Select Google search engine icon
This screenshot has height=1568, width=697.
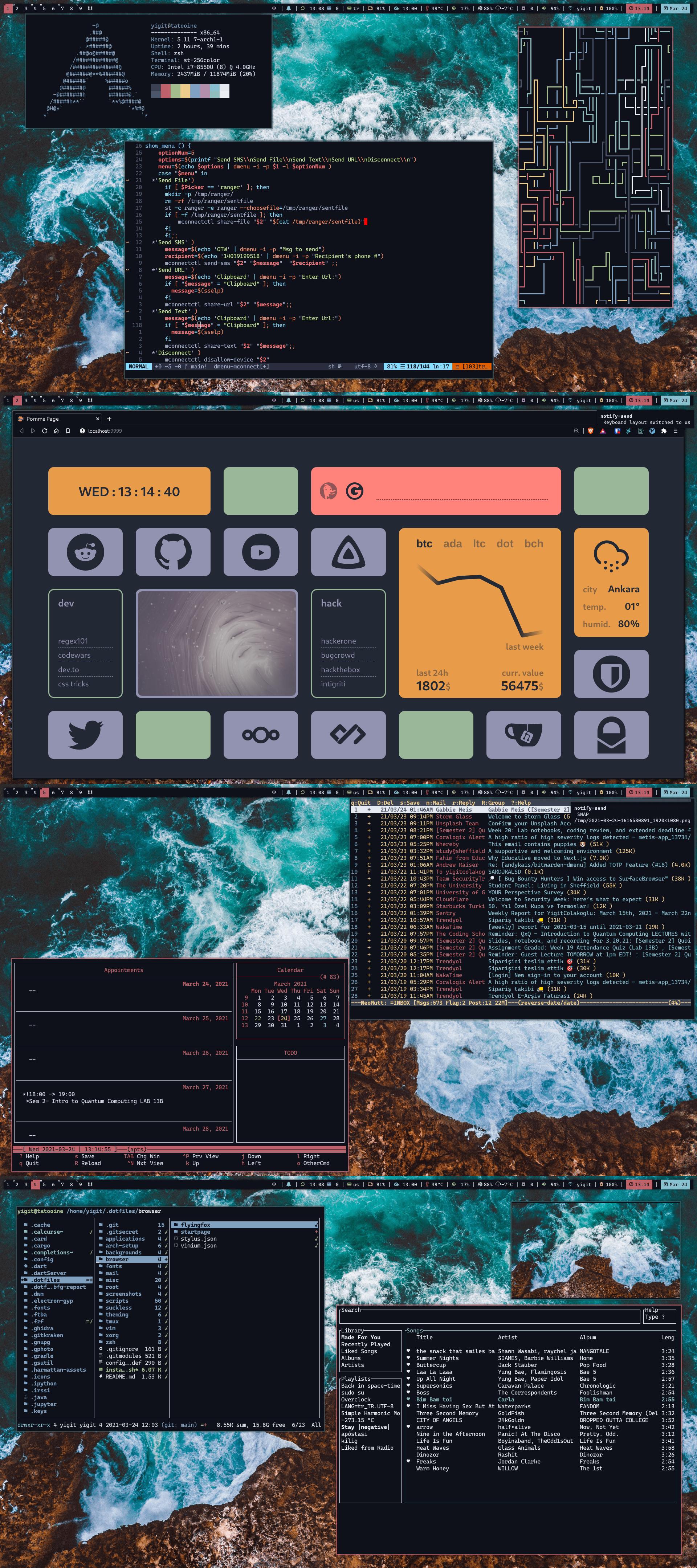[355, 491]
